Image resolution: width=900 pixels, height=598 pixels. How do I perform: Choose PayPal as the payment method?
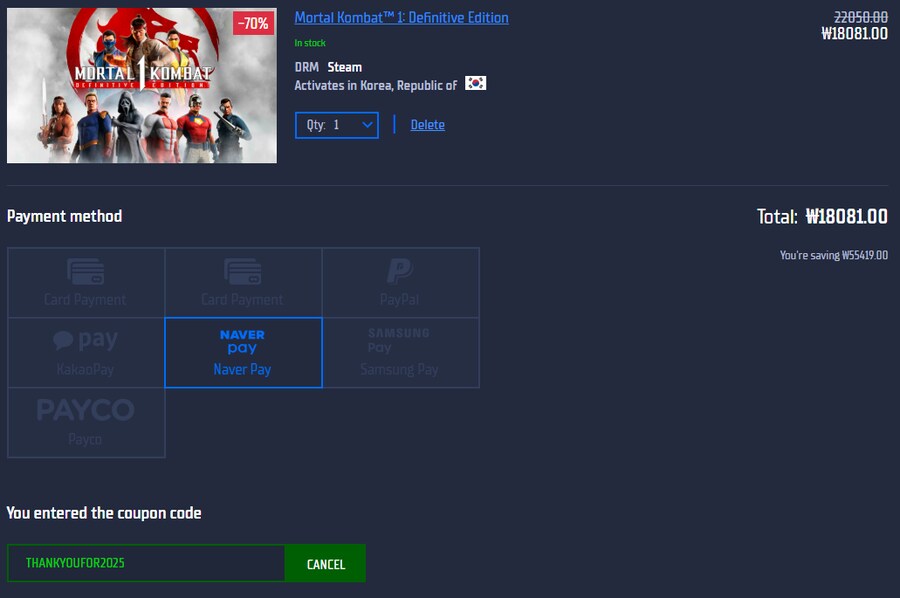click(x=400, y=283)
